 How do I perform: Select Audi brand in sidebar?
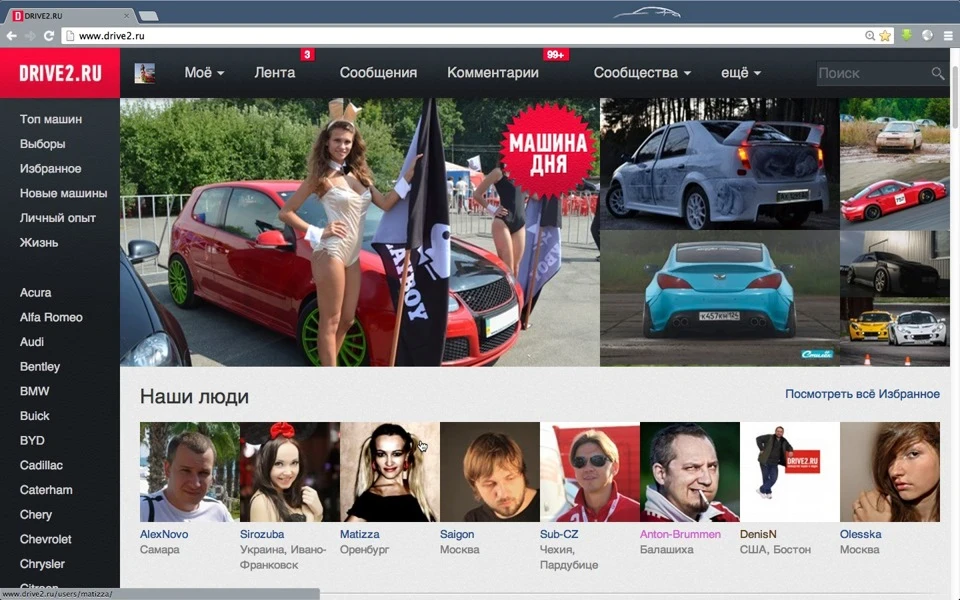(32, 342)
